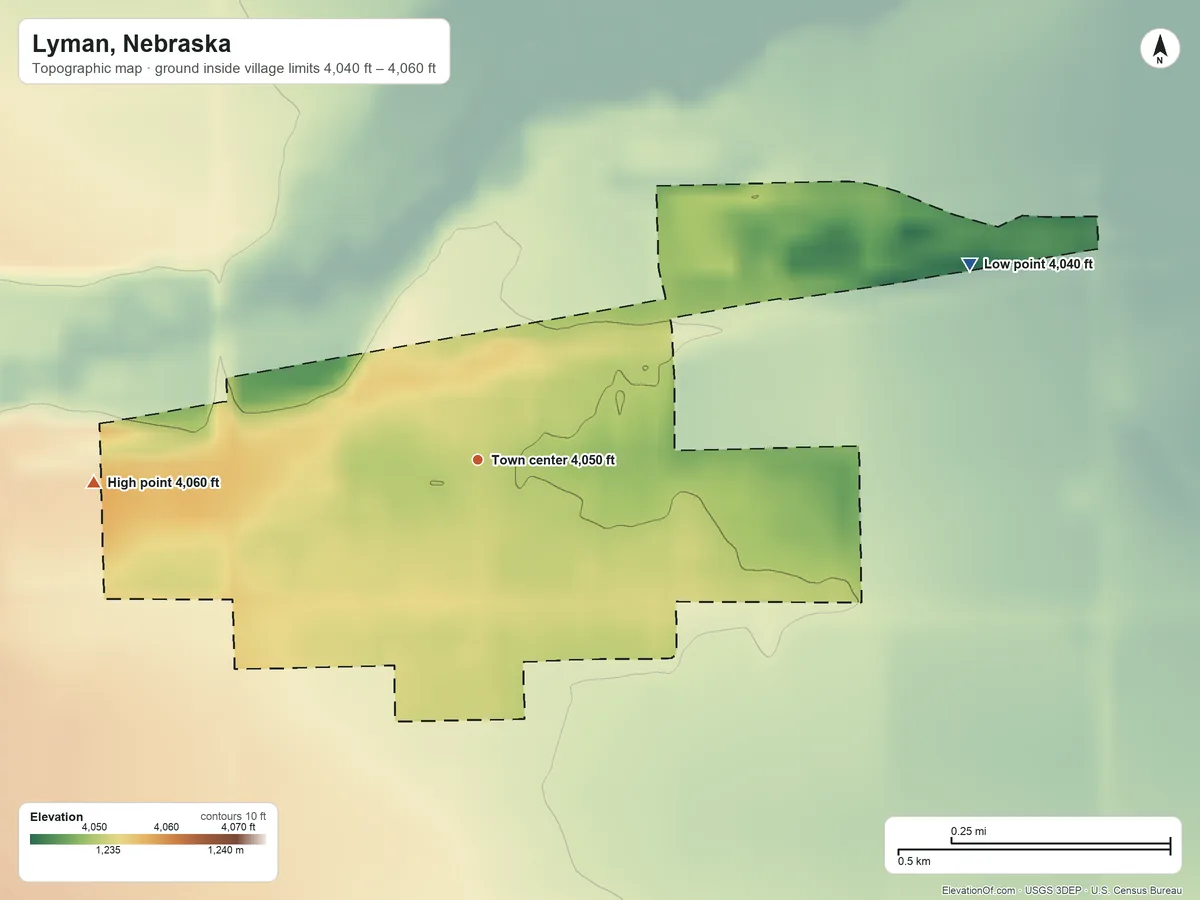Image resolution: width=1200 pixels, height=900 pixels.
Task: Click the 4,070 ft legend tick label
Action: tap(238, 827)
